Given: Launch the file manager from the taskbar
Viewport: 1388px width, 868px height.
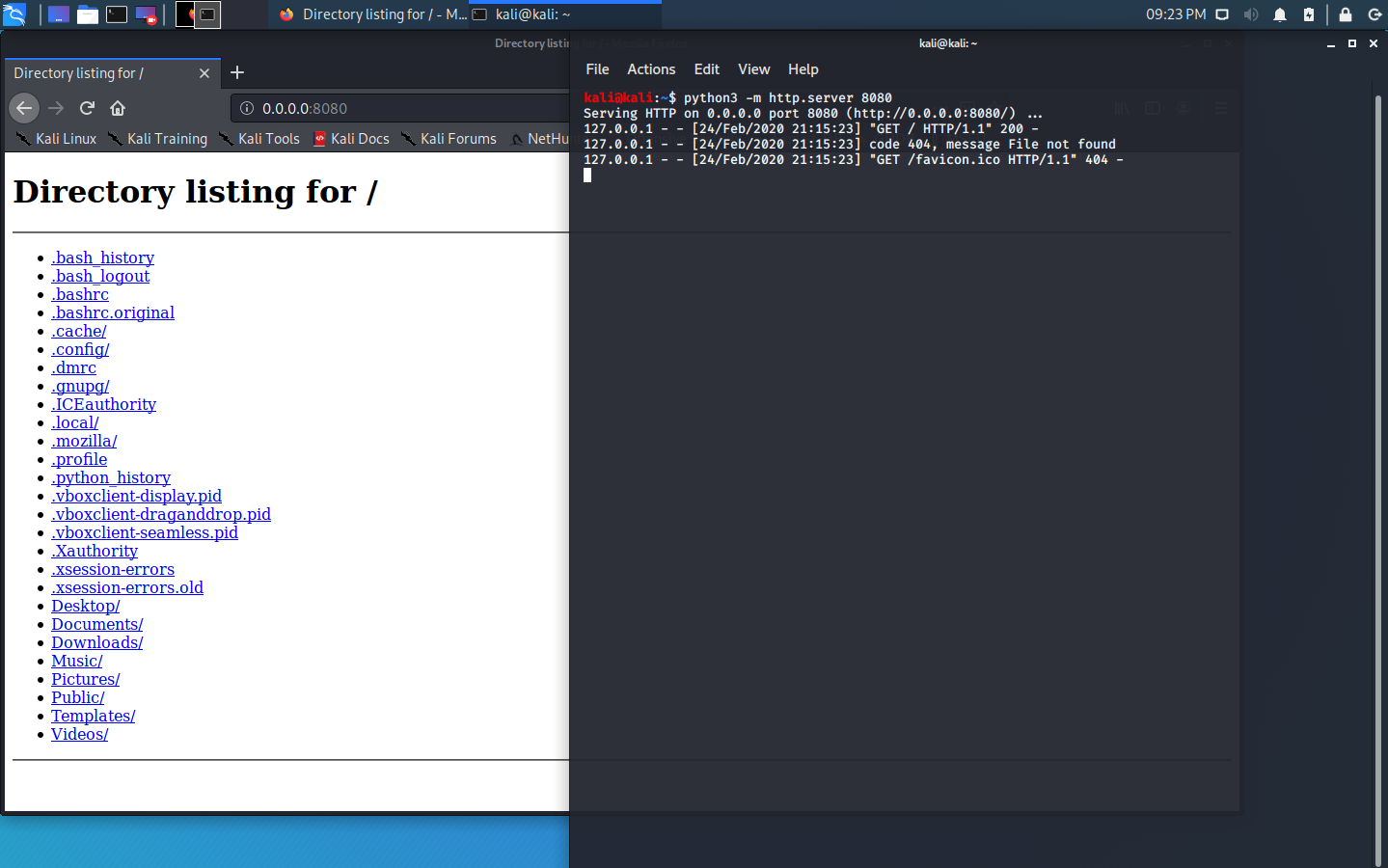Looking at the screenshot, I should [87, 14].
